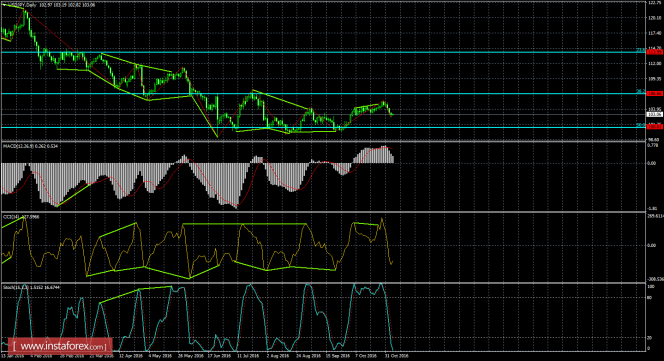Select the 38.2 Fibonacci level red price tag

[x=654, y=93]
